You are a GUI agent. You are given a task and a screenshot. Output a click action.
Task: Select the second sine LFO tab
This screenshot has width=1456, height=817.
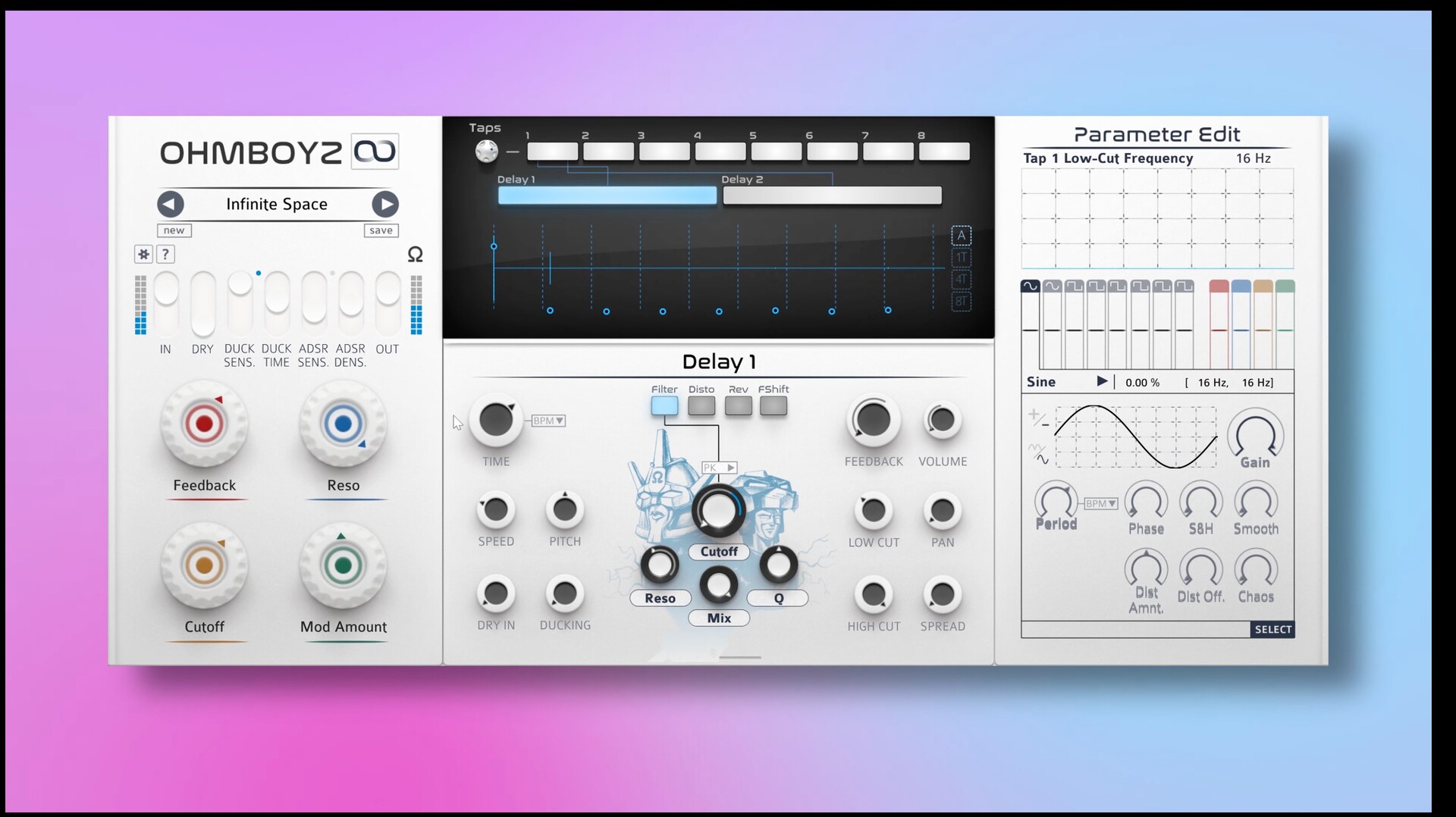1052,286
